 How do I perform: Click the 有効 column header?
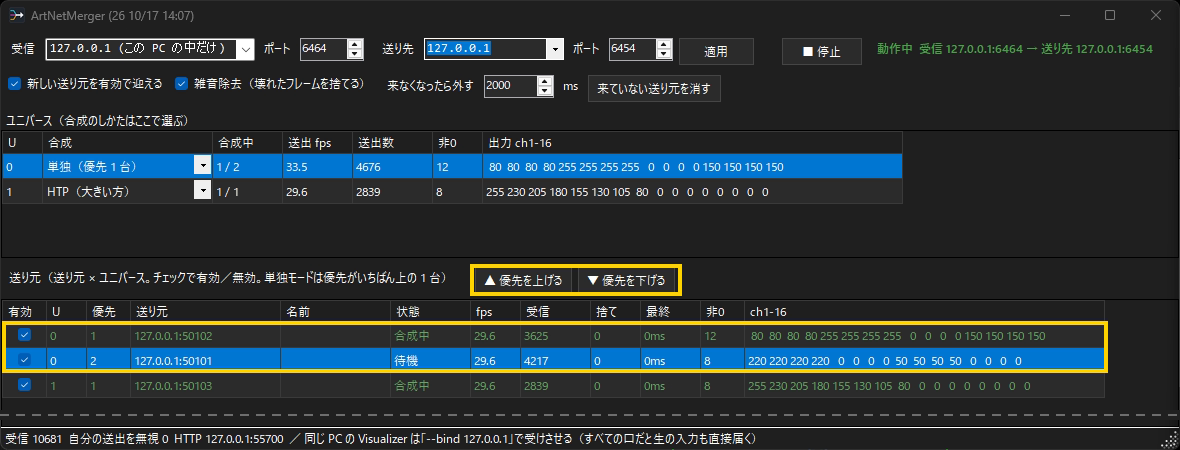24,311
